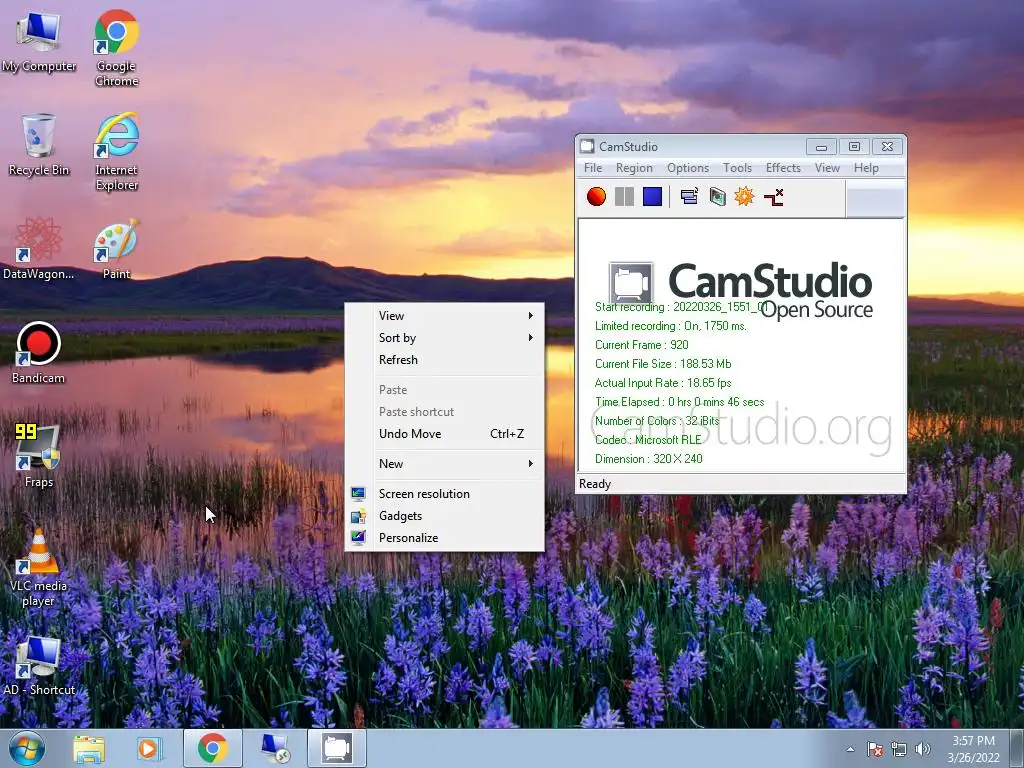Select the Paint desktop shortcut
Viewport: 1024px width, 768px height.
[x=116, y=249]
